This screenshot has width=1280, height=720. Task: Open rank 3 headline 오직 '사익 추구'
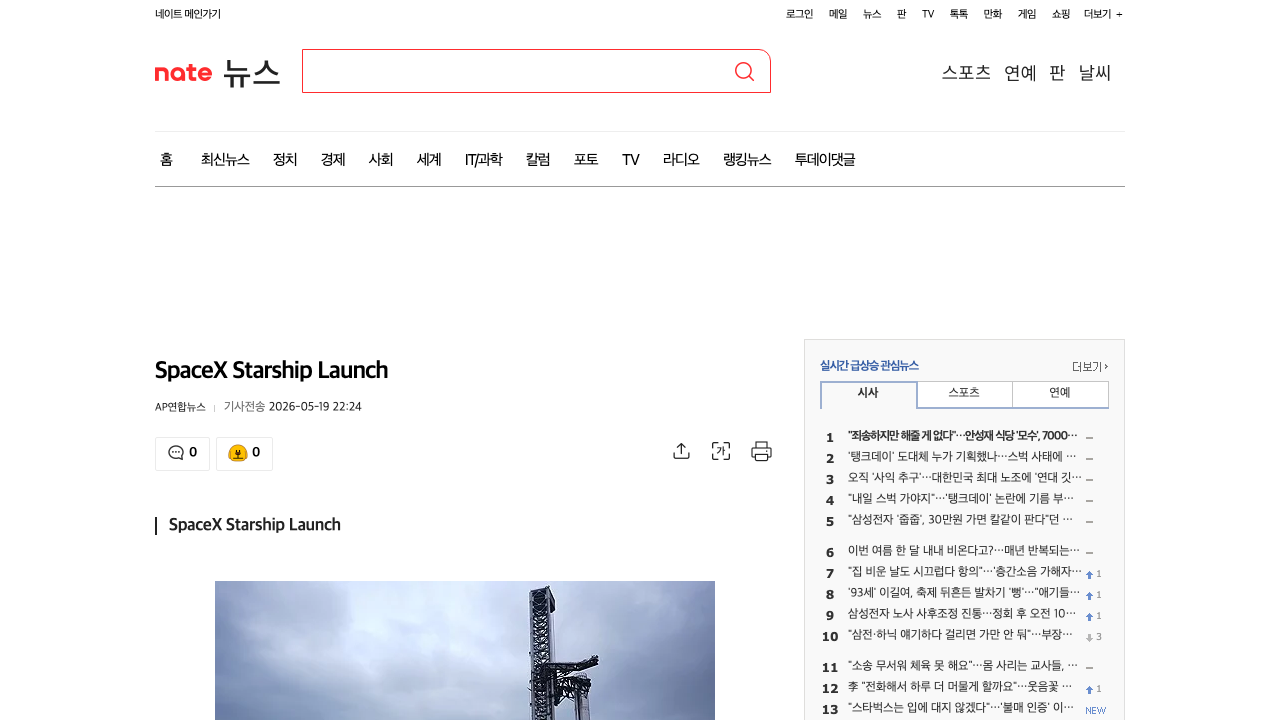click(x=965, y=478)
